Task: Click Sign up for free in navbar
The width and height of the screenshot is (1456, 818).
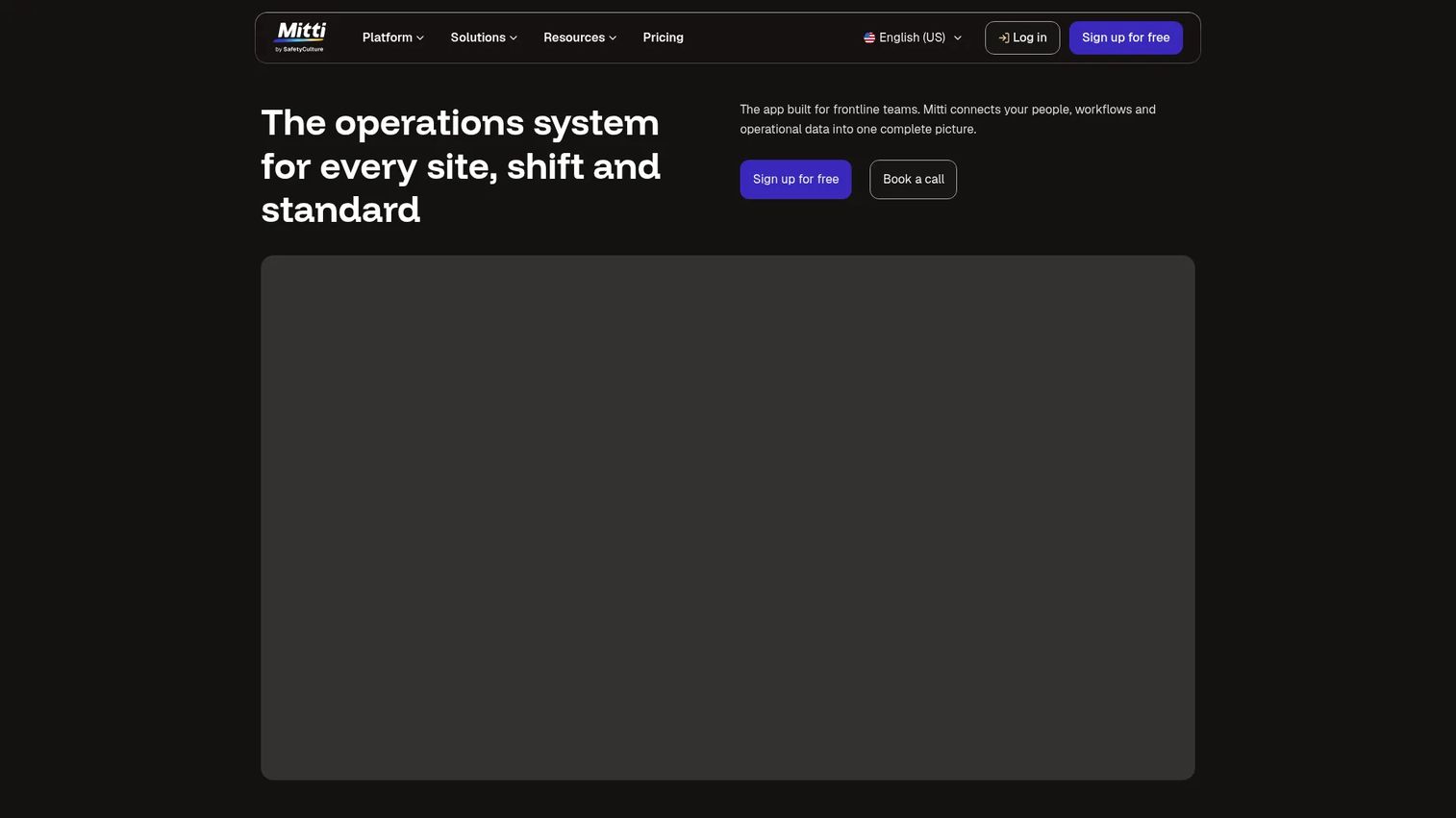Action: 1125,37
